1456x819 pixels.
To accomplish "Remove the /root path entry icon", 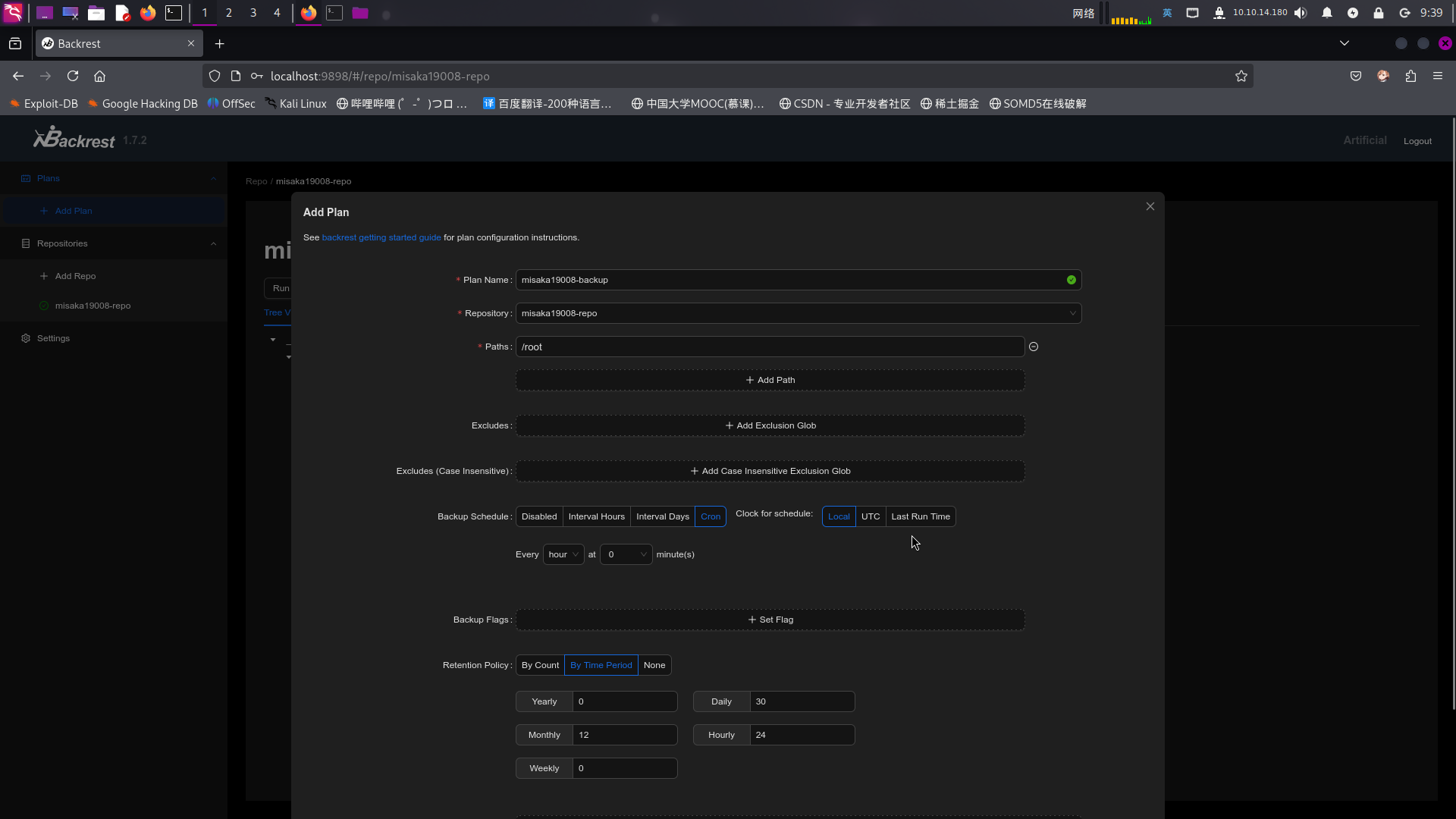I will point(1033,347).
